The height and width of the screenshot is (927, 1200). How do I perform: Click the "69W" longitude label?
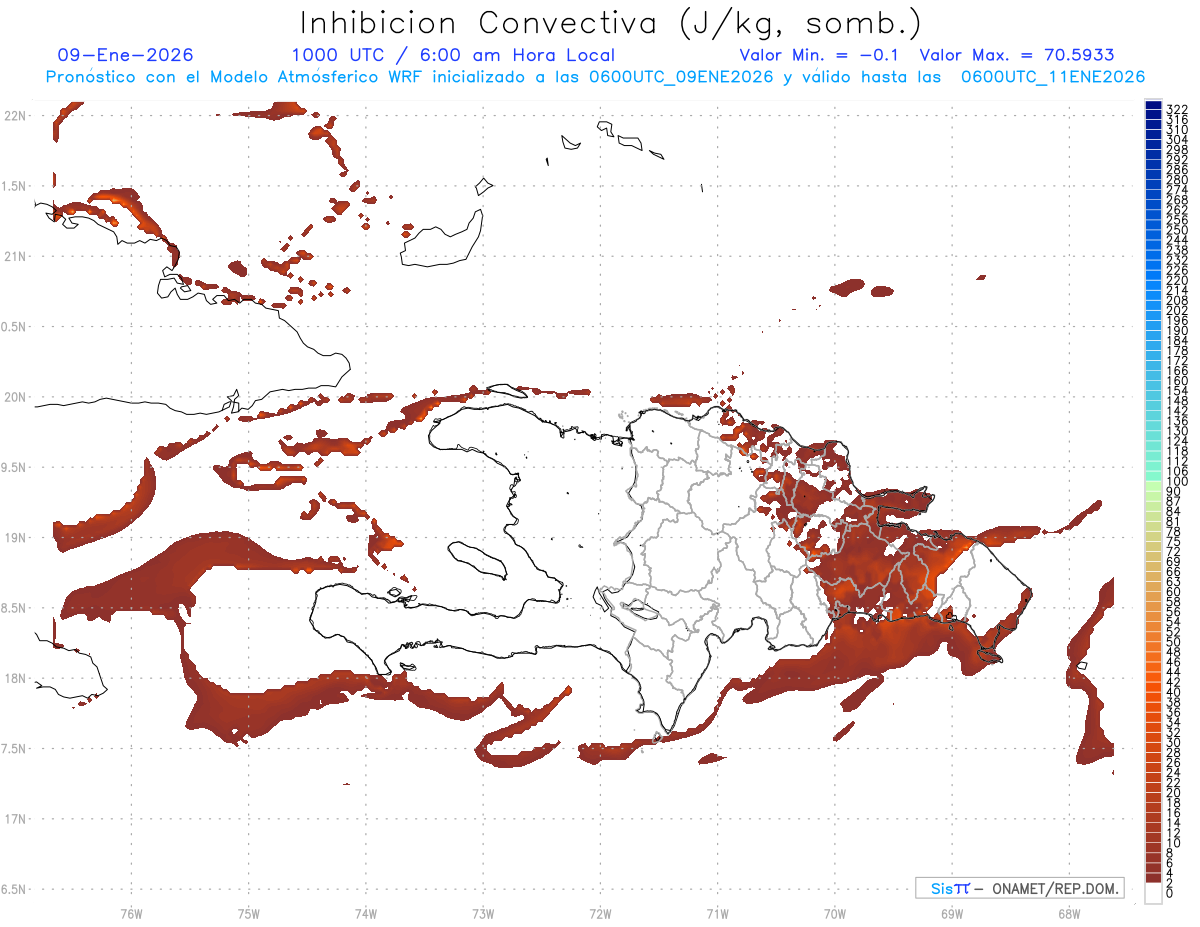tap(952, 913)
